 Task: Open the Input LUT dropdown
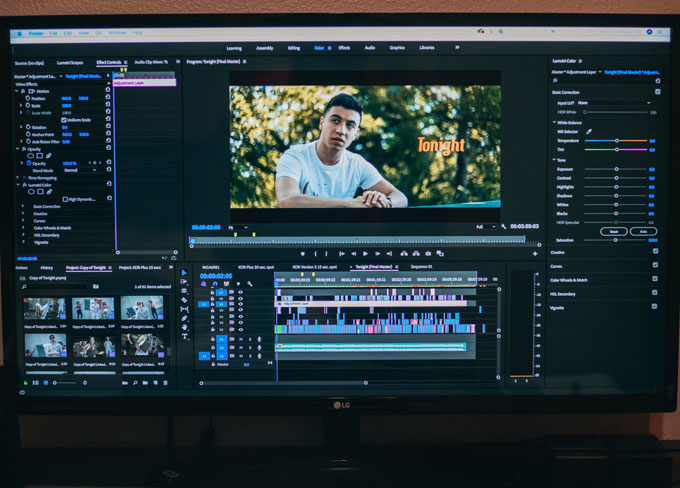[615, 103]
